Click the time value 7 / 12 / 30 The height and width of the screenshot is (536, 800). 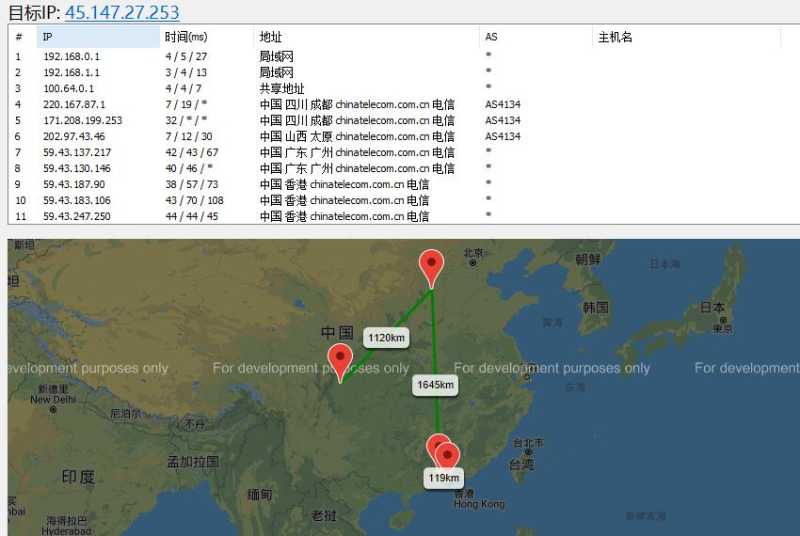188,136
